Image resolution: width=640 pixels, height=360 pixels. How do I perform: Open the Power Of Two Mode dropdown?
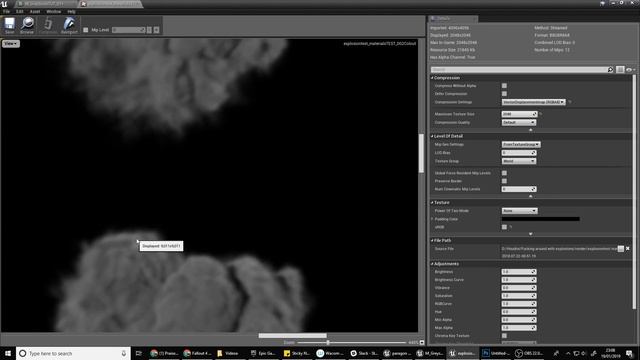pos(520,211)
